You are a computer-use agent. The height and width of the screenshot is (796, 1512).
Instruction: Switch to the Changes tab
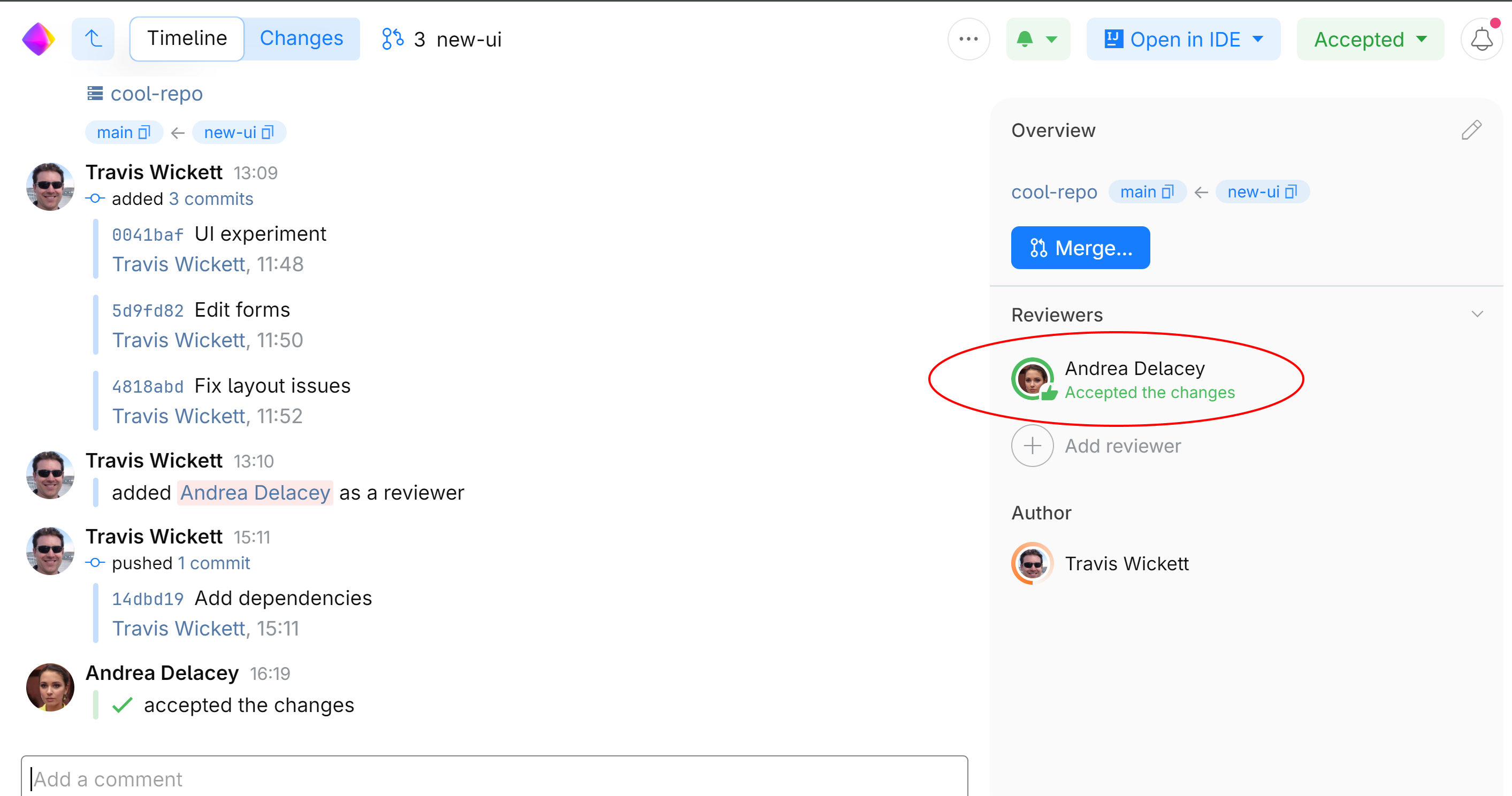tap(301, 39)
